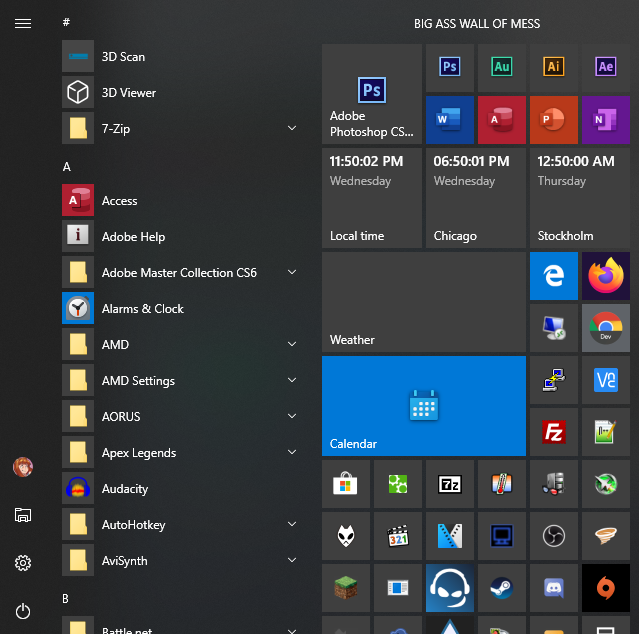Expand the Start menu hamburger

click(x=23, y=24)
